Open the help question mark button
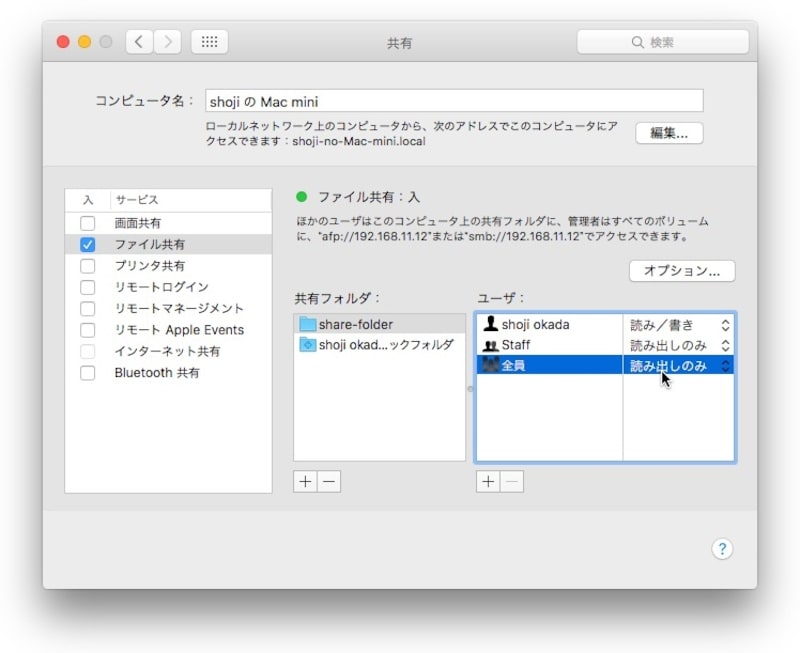Image resolution: width=800 pixels, height=653 pixels. 723,549
